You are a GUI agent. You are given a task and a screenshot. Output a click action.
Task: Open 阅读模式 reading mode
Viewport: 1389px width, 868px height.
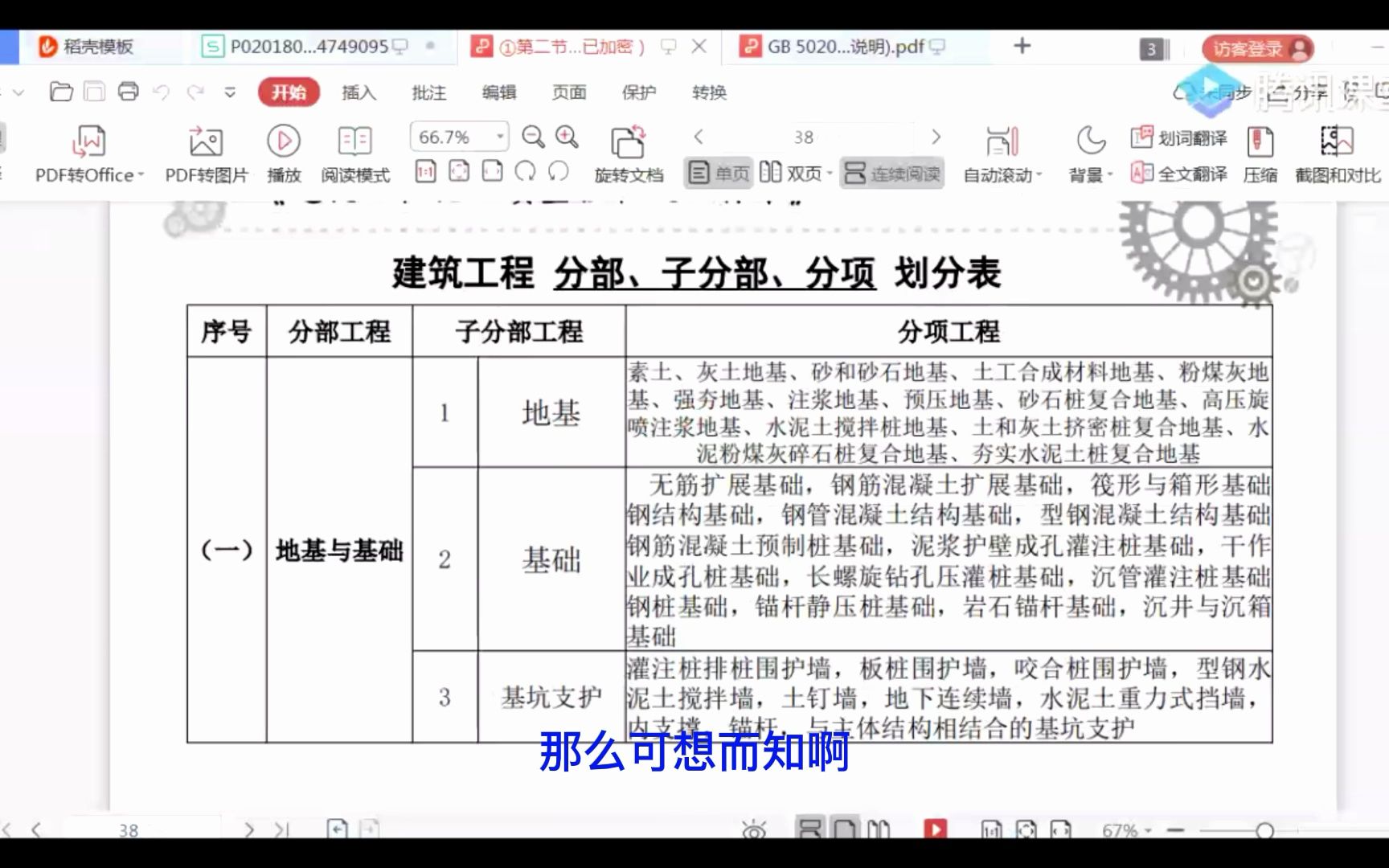354,153
